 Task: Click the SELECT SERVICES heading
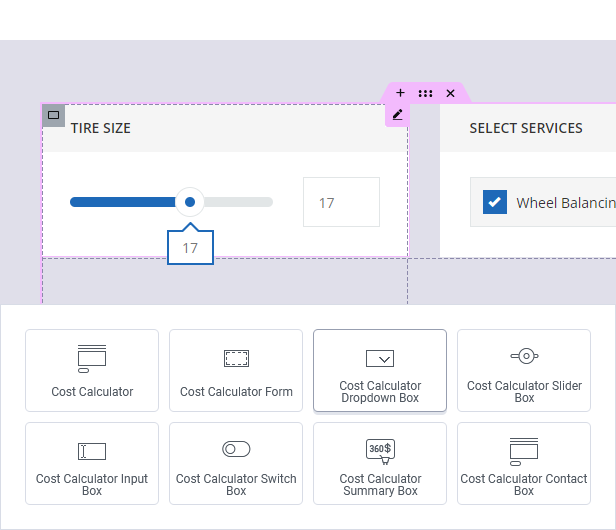tap(526, 128)
